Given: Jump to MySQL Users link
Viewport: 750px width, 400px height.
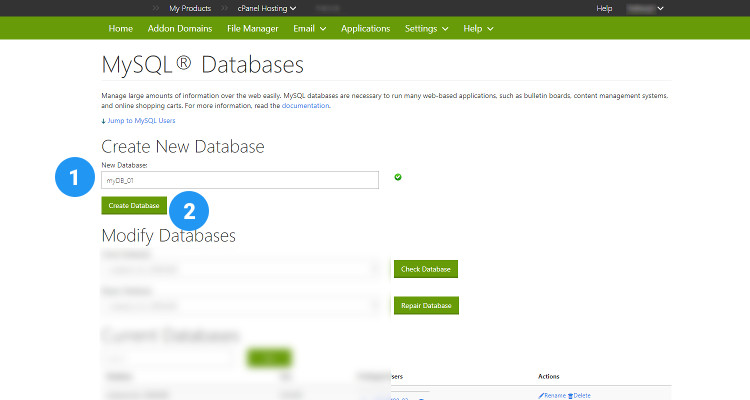Looking at the screenshot, I should point(141,121).
